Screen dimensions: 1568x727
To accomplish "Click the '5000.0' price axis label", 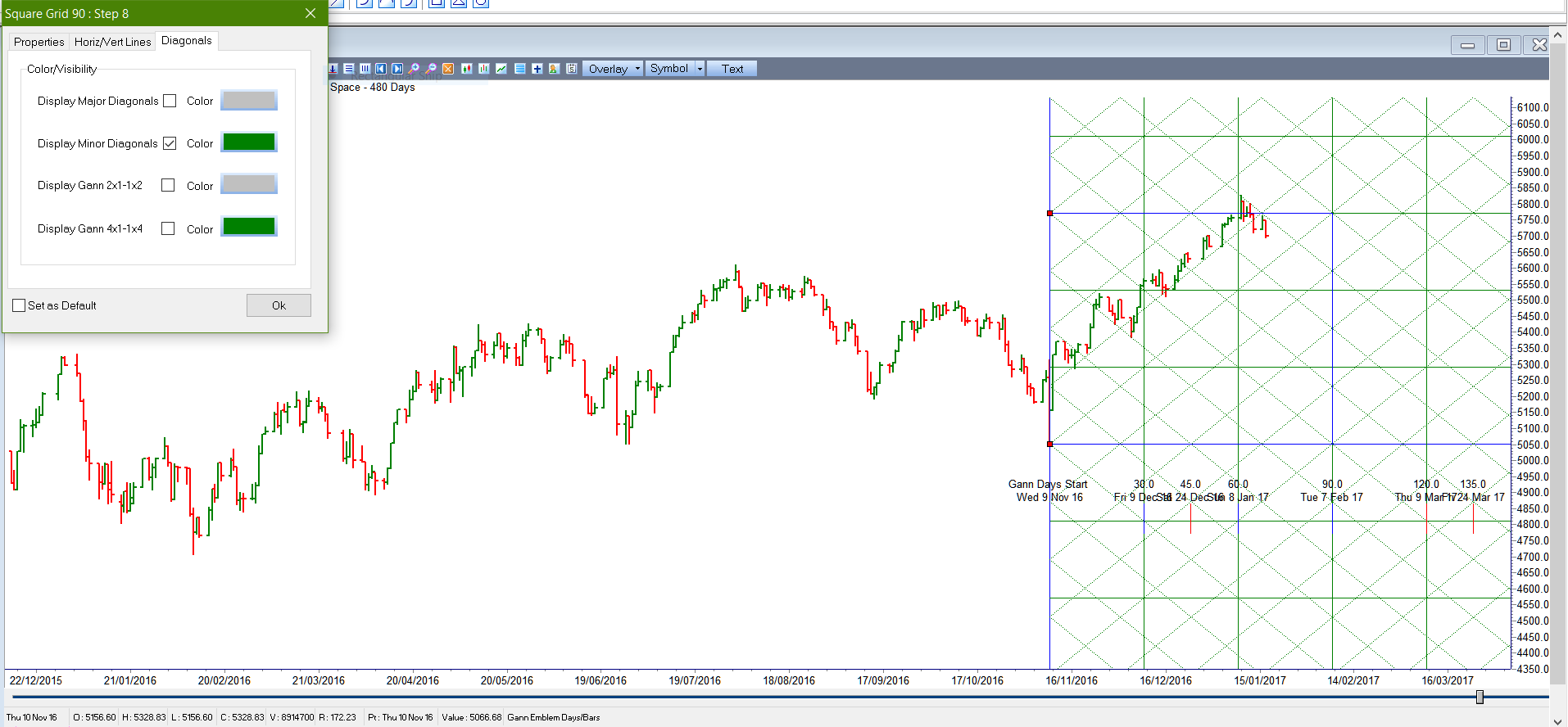I will 1533,460.
